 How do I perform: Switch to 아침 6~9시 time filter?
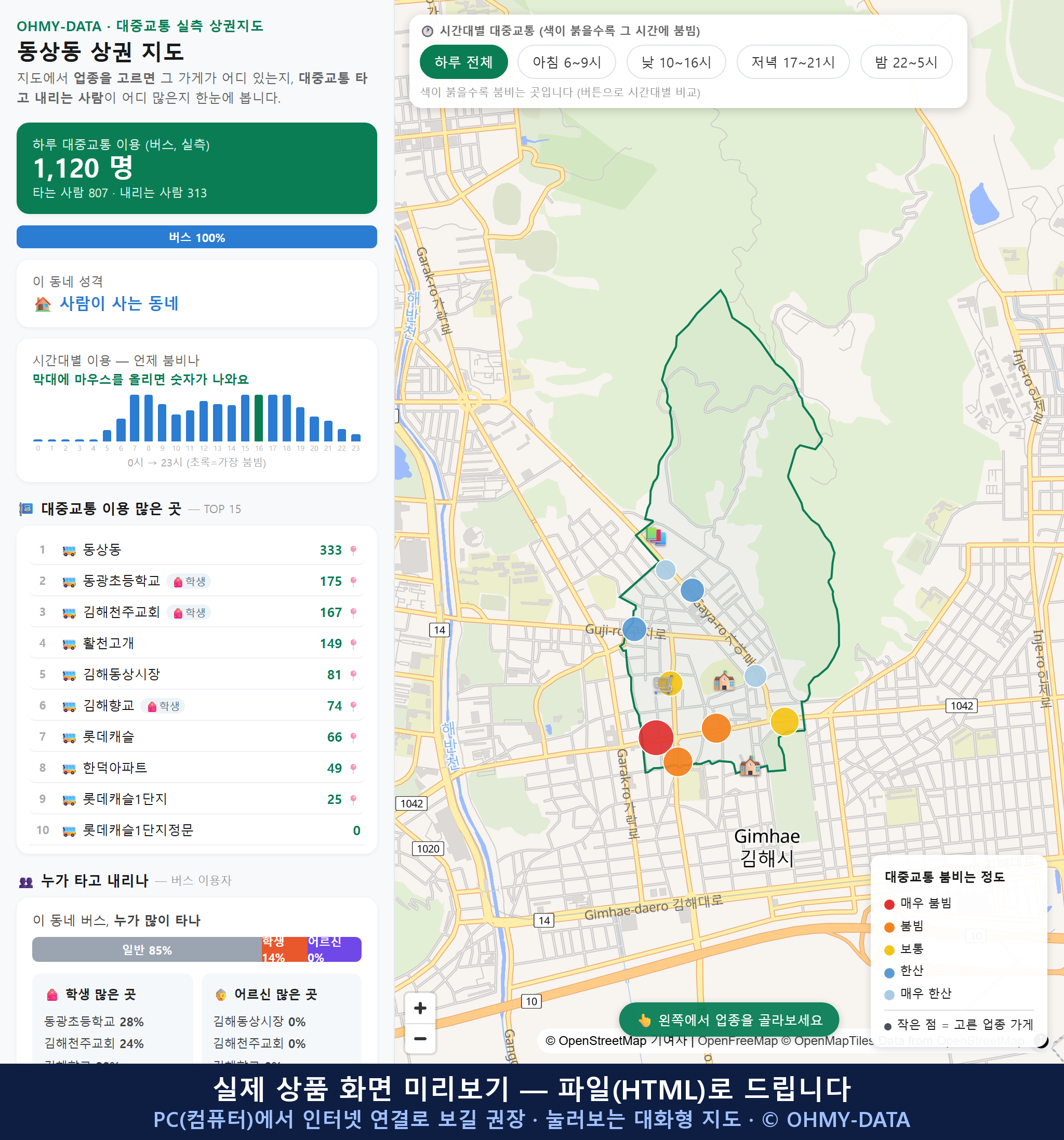pyautogui.click(x=566, y=62)
